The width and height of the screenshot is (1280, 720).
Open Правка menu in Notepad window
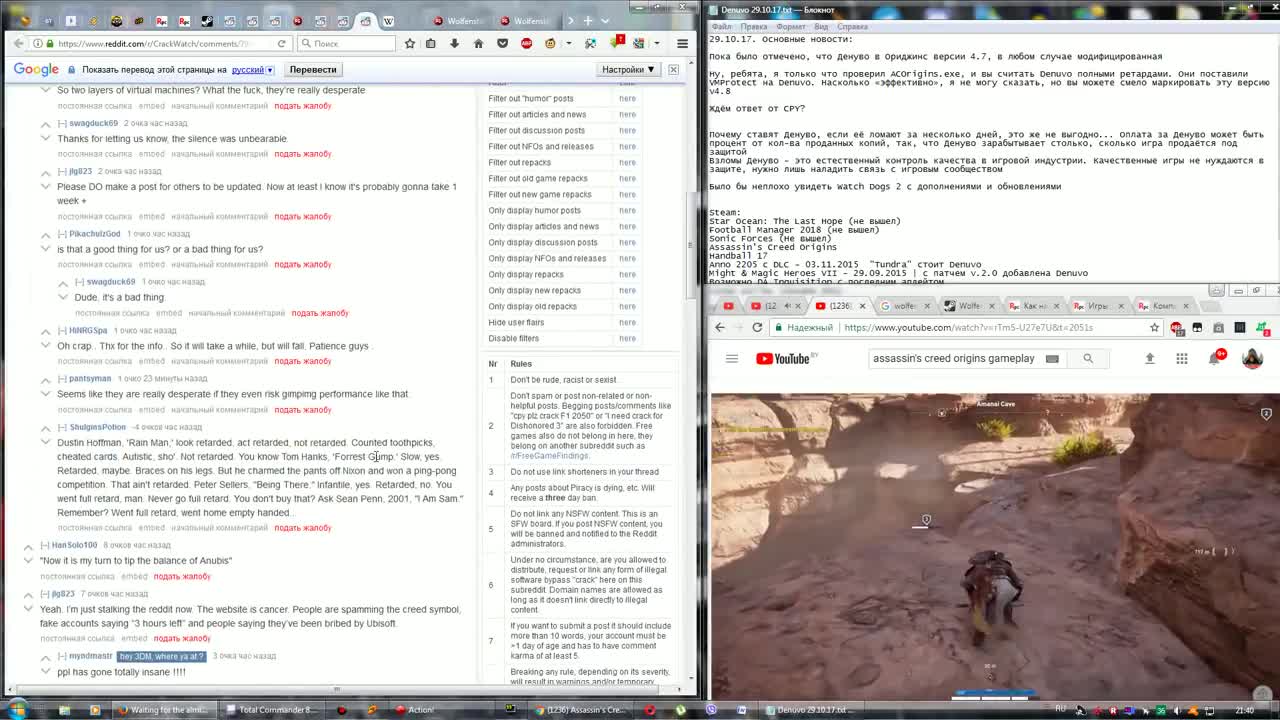click(755, 26)
